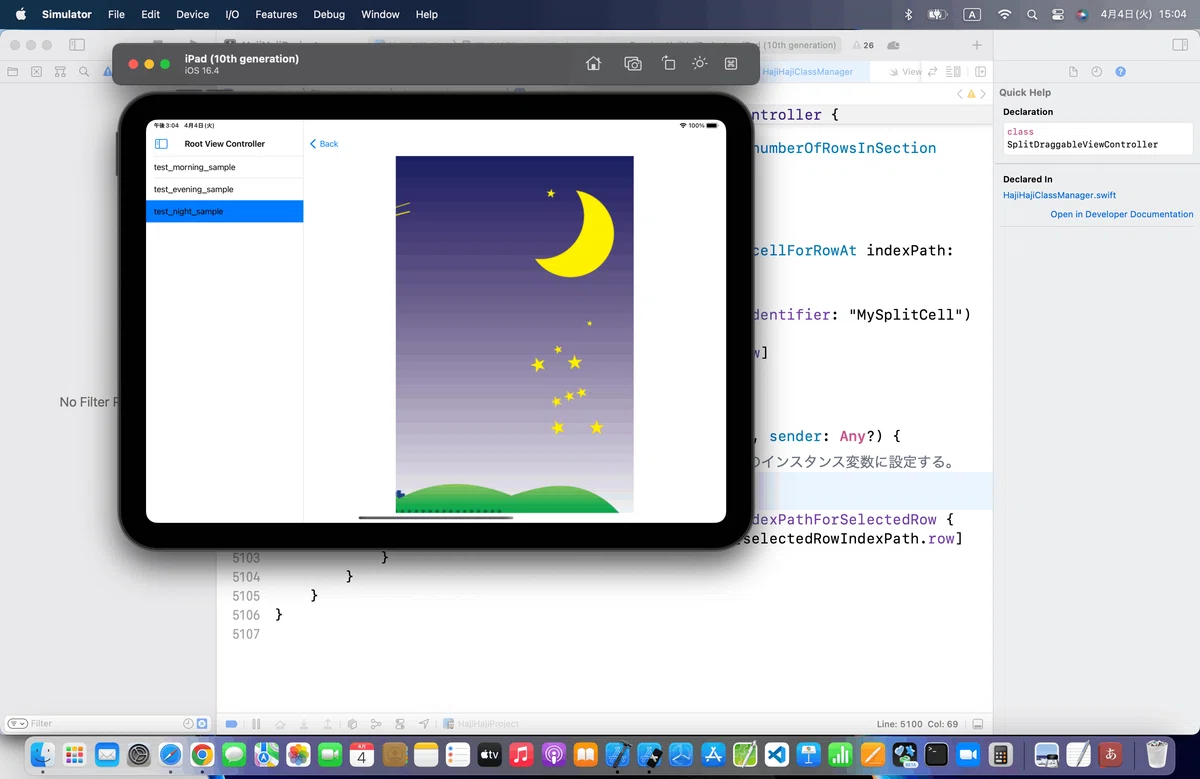Open the History inspector clock icon
This screenshot has width=1200, height=779.
(1097, 72)
